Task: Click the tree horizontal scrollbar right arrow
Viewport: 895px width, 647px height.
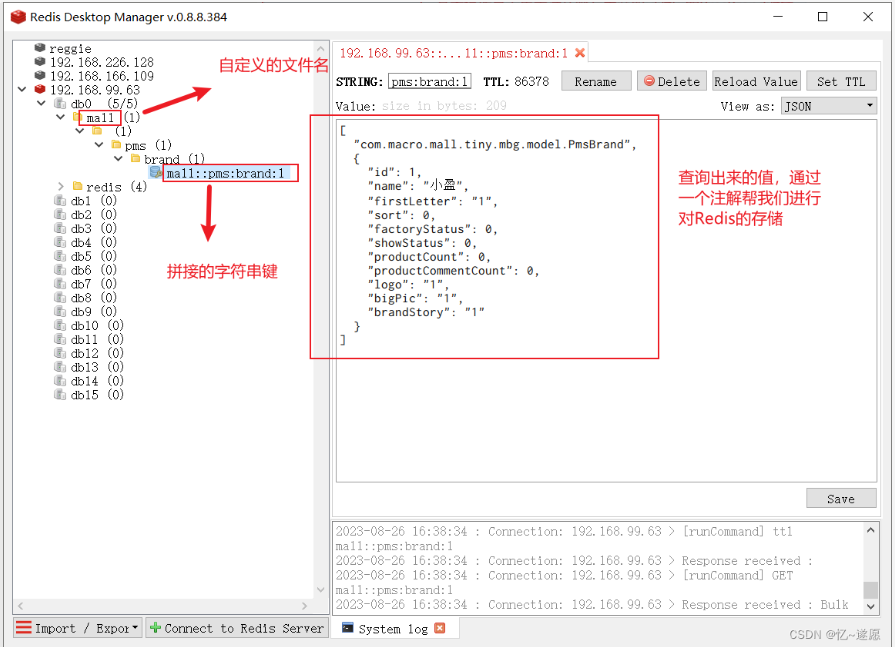Action: tap(304, 605)
